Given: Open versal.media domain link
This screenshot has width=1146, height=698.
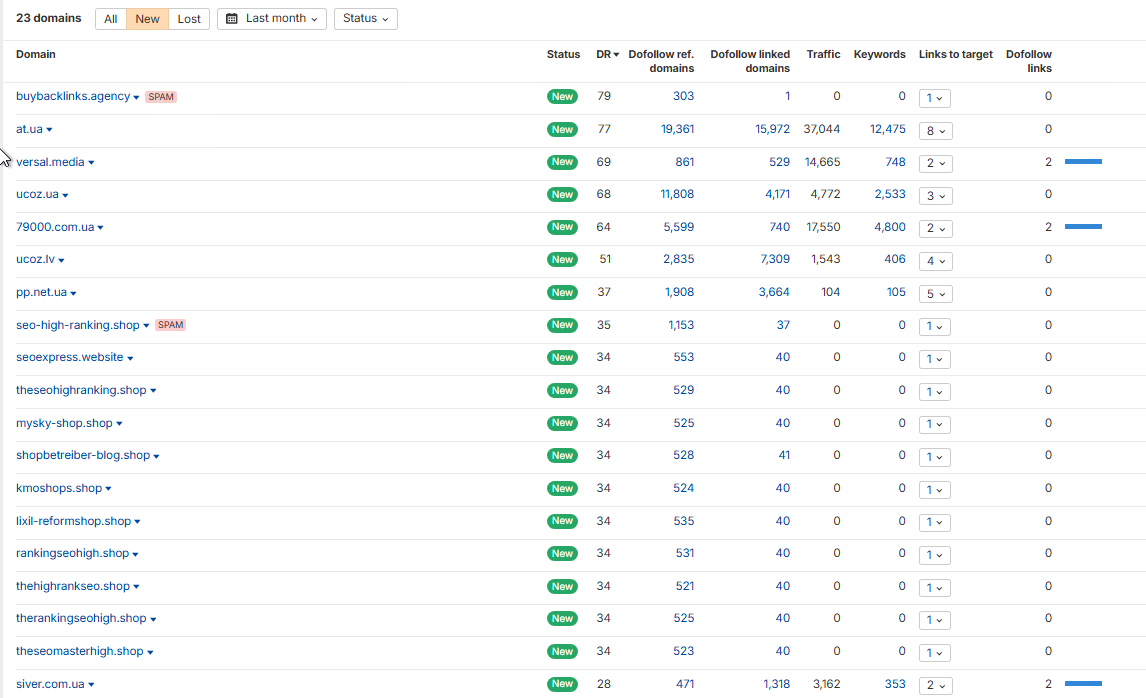Looking at the screenshot, I should point(50,162).
